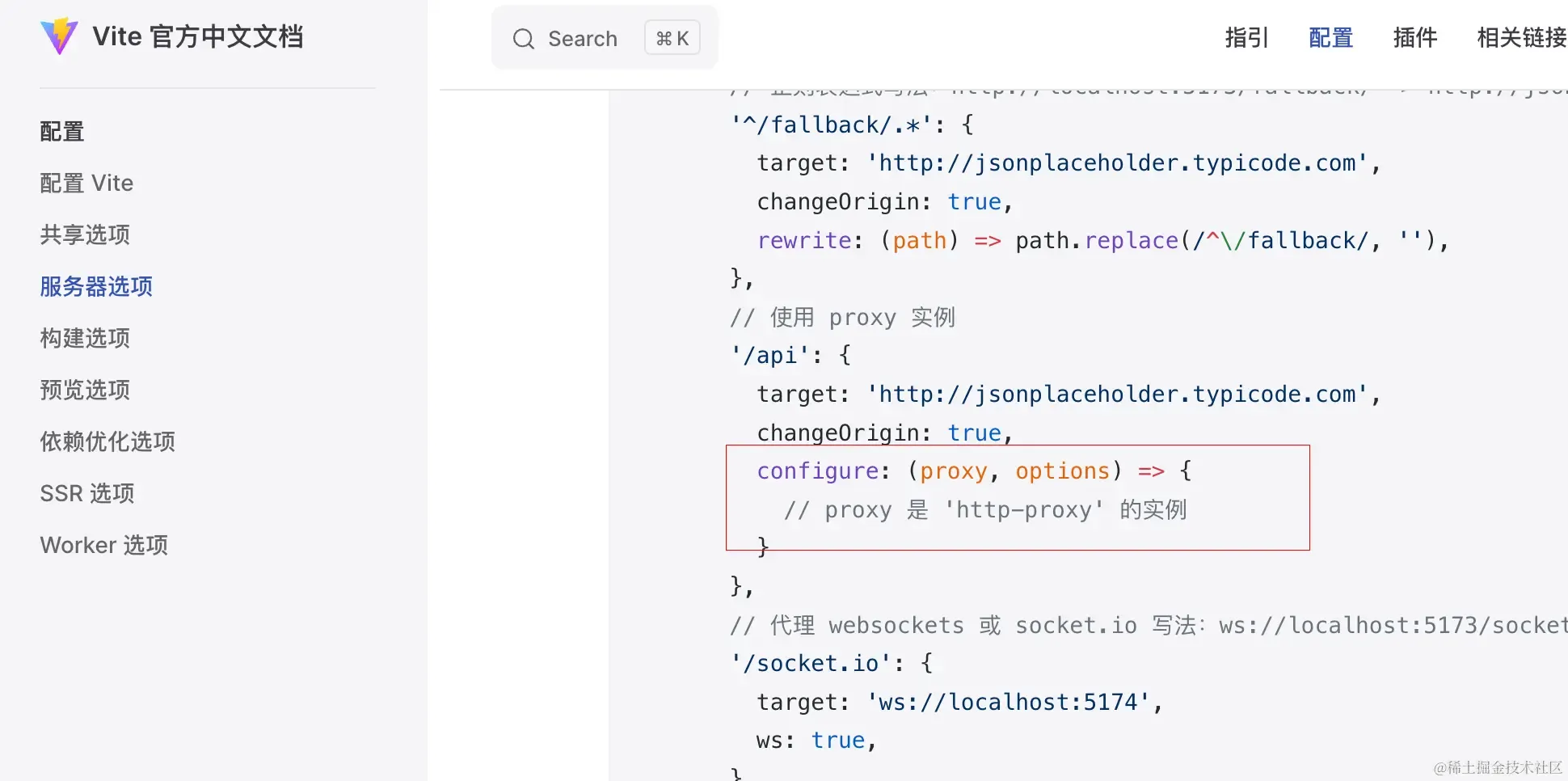Open 构建选项 in the sidebar

[x=85, y=339]
